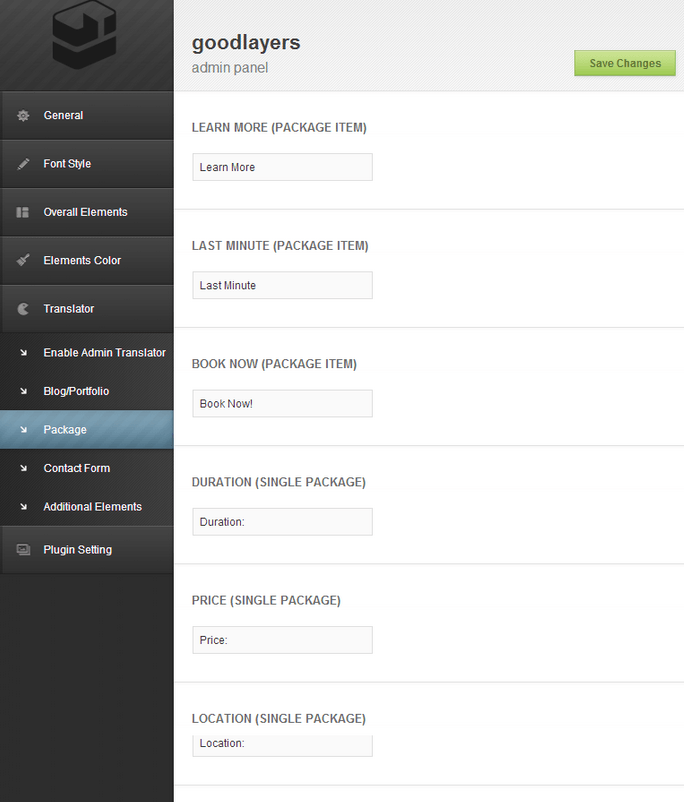Click 'LAST MINUTE (PACKAGE ITEM)' heading

point(280,246)
